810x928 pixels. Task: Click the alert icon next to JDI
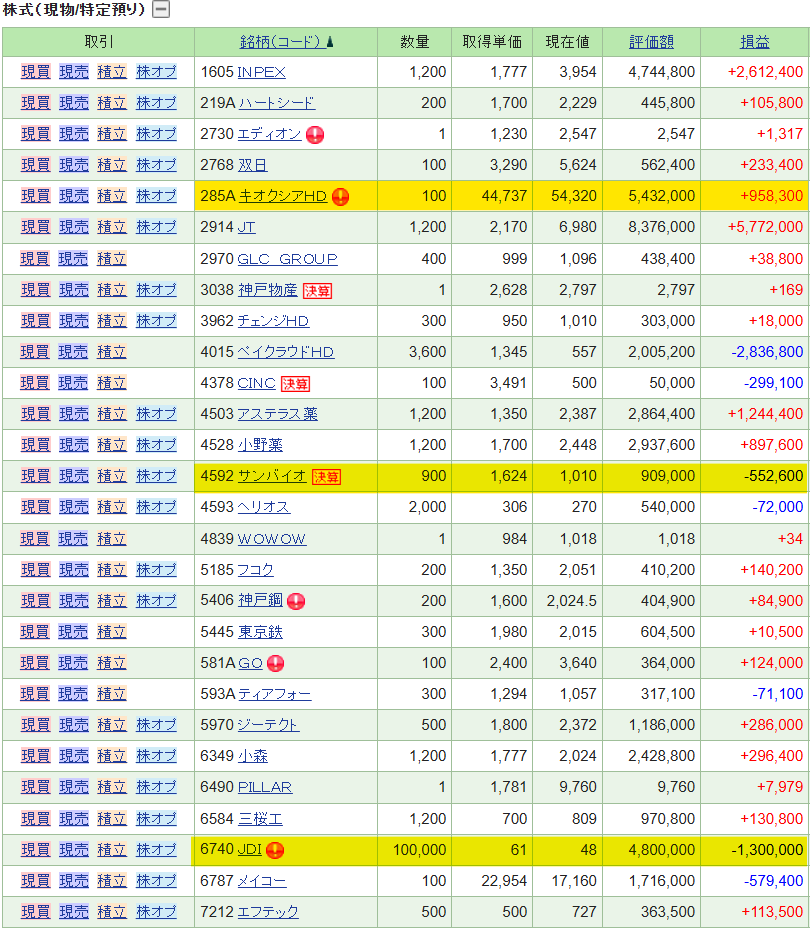275,850
